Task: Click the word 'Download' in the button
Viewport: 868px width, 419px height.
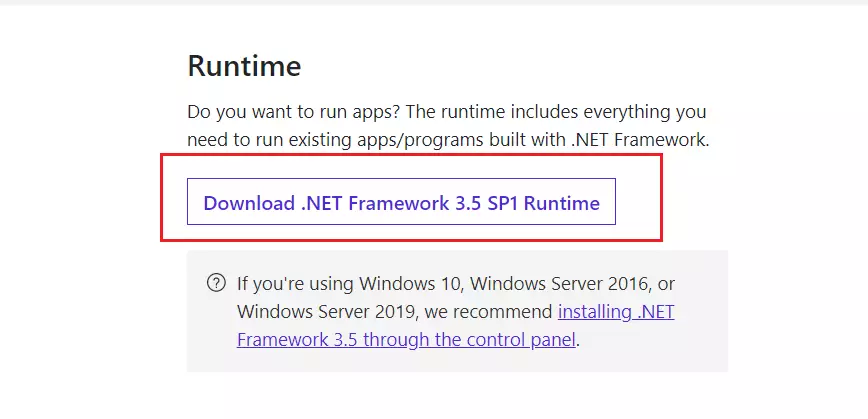Action: click(249, 203)
